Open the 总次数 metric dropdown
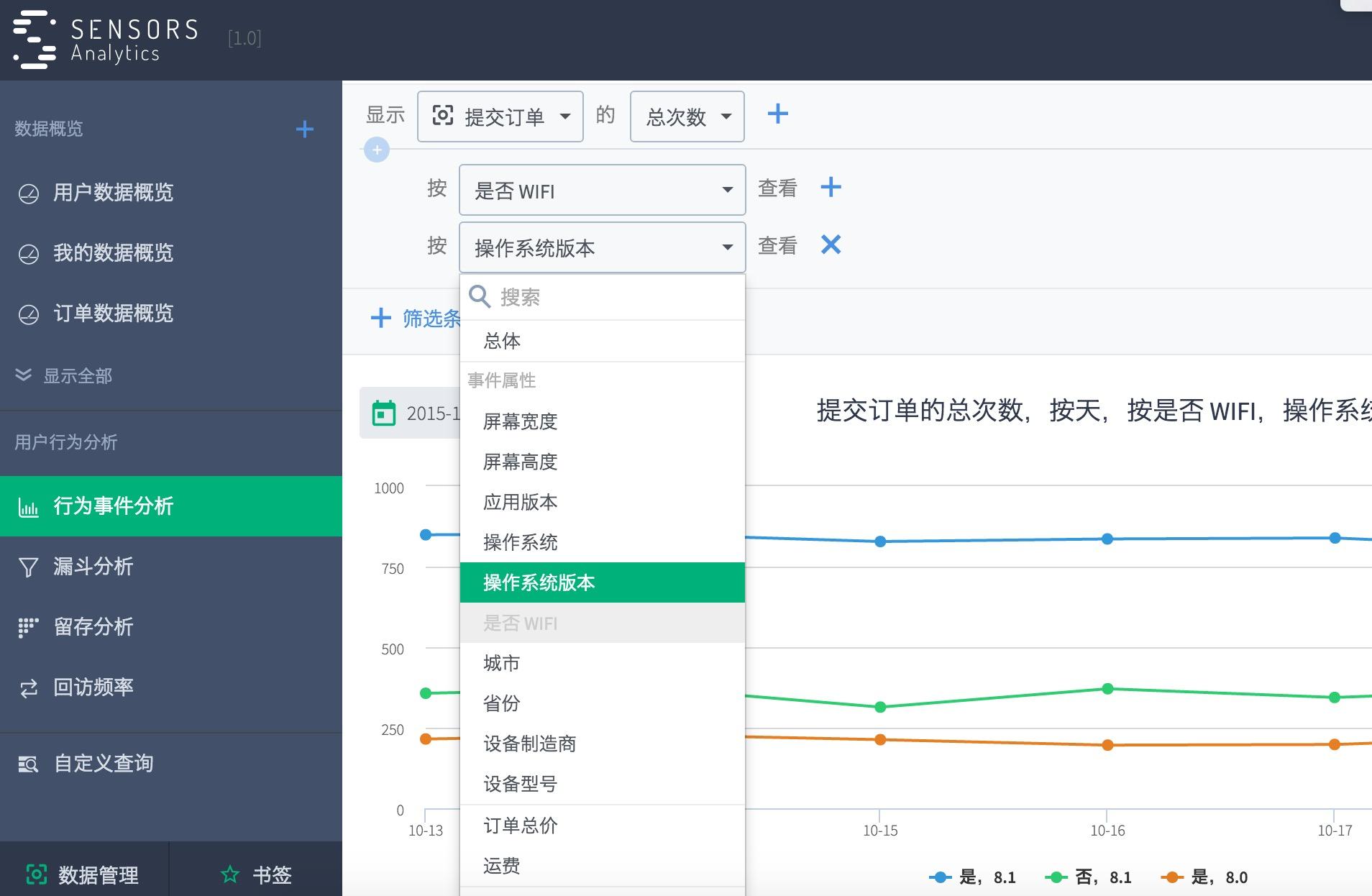This screenshot has height=896, width=1372. (685, 116)
